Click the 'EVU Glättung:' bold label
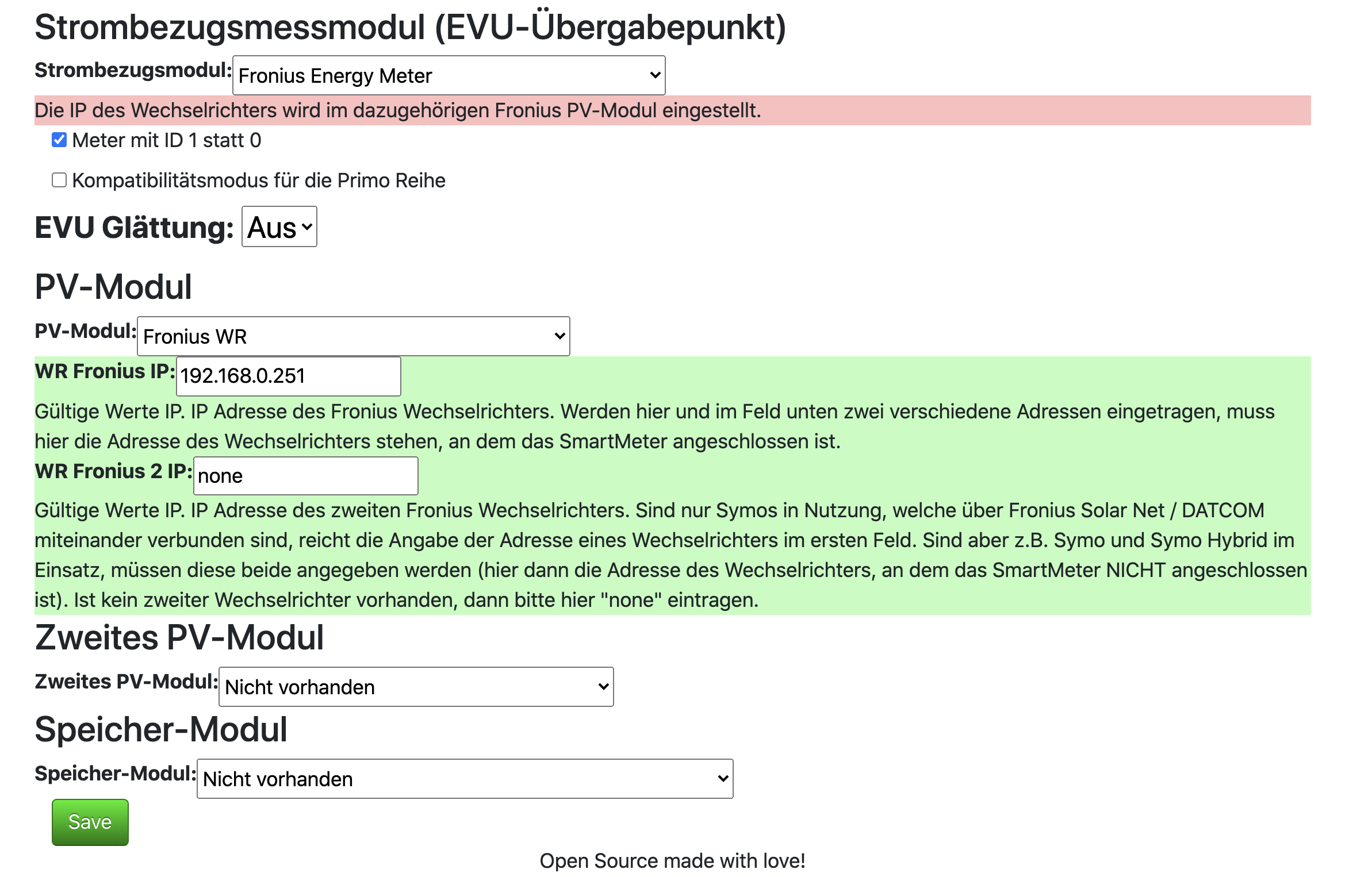Screen dimensions: 1372x877 coord(134,228)
